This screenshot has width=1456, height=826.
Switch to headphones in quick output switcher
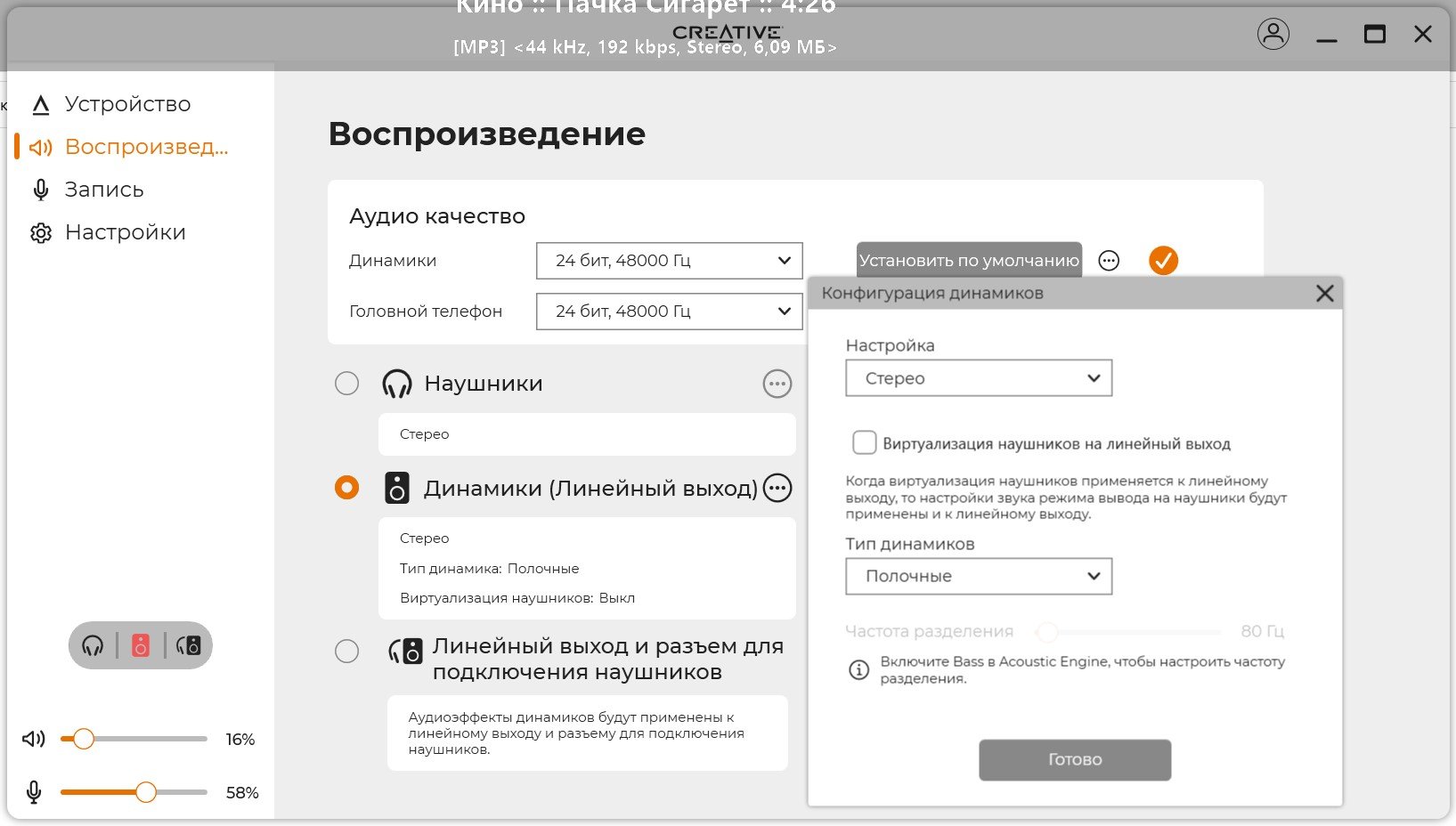tap(93, 645)
